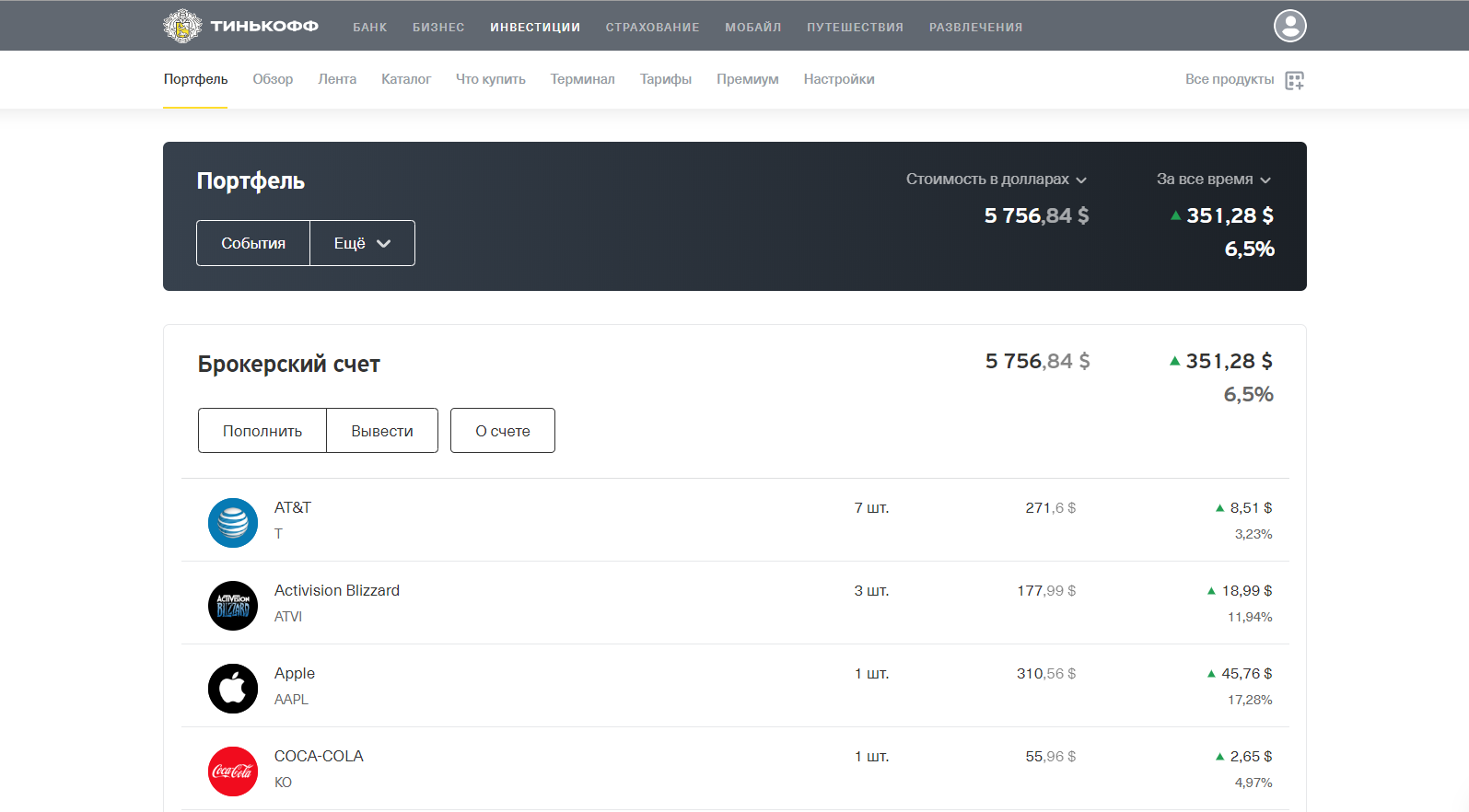Viewport: 1469px width, 812px height.
Task: Click the Activision value 177,99 $
Action: coord(1046,591)
